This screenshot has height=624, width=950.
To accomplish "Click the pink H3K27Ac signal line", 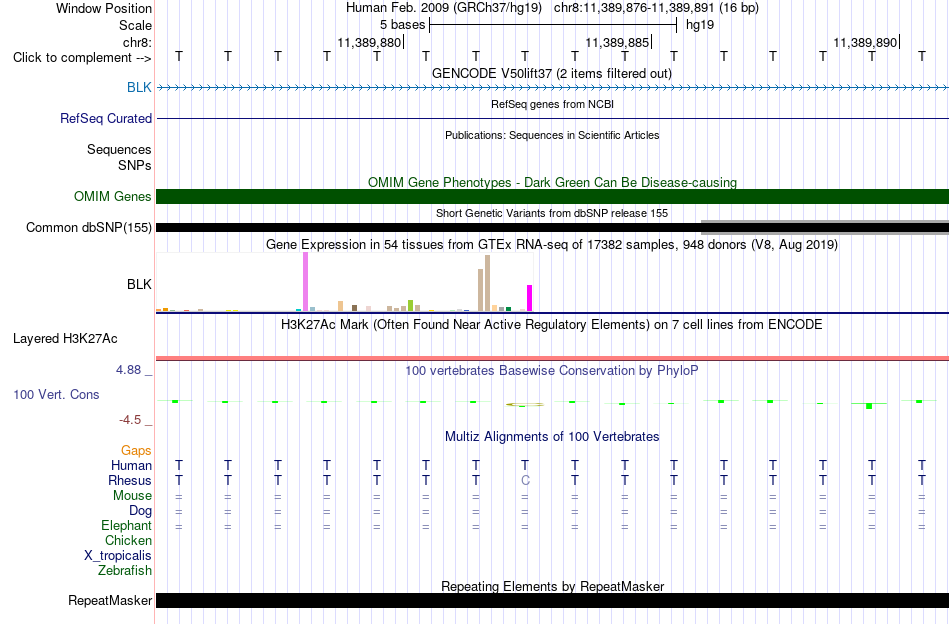I will [x=552, y=359].
